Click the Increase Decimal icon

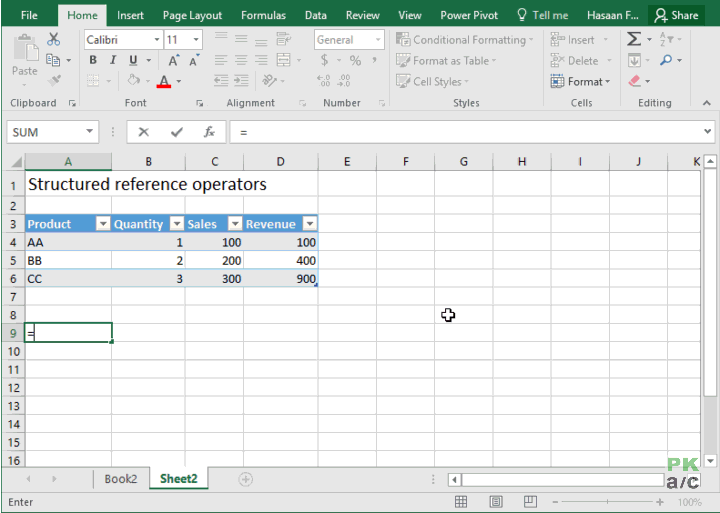(324, 81)
